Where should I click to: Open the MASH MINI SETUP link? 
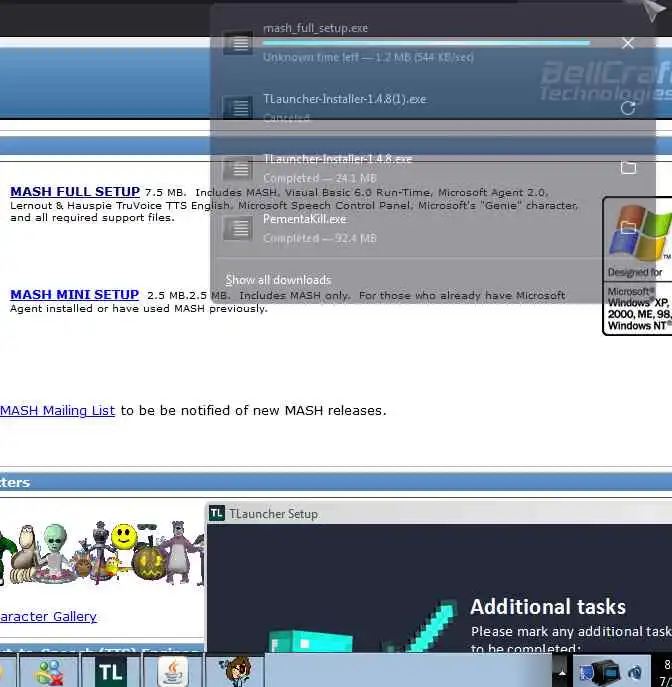click(74, 294)
